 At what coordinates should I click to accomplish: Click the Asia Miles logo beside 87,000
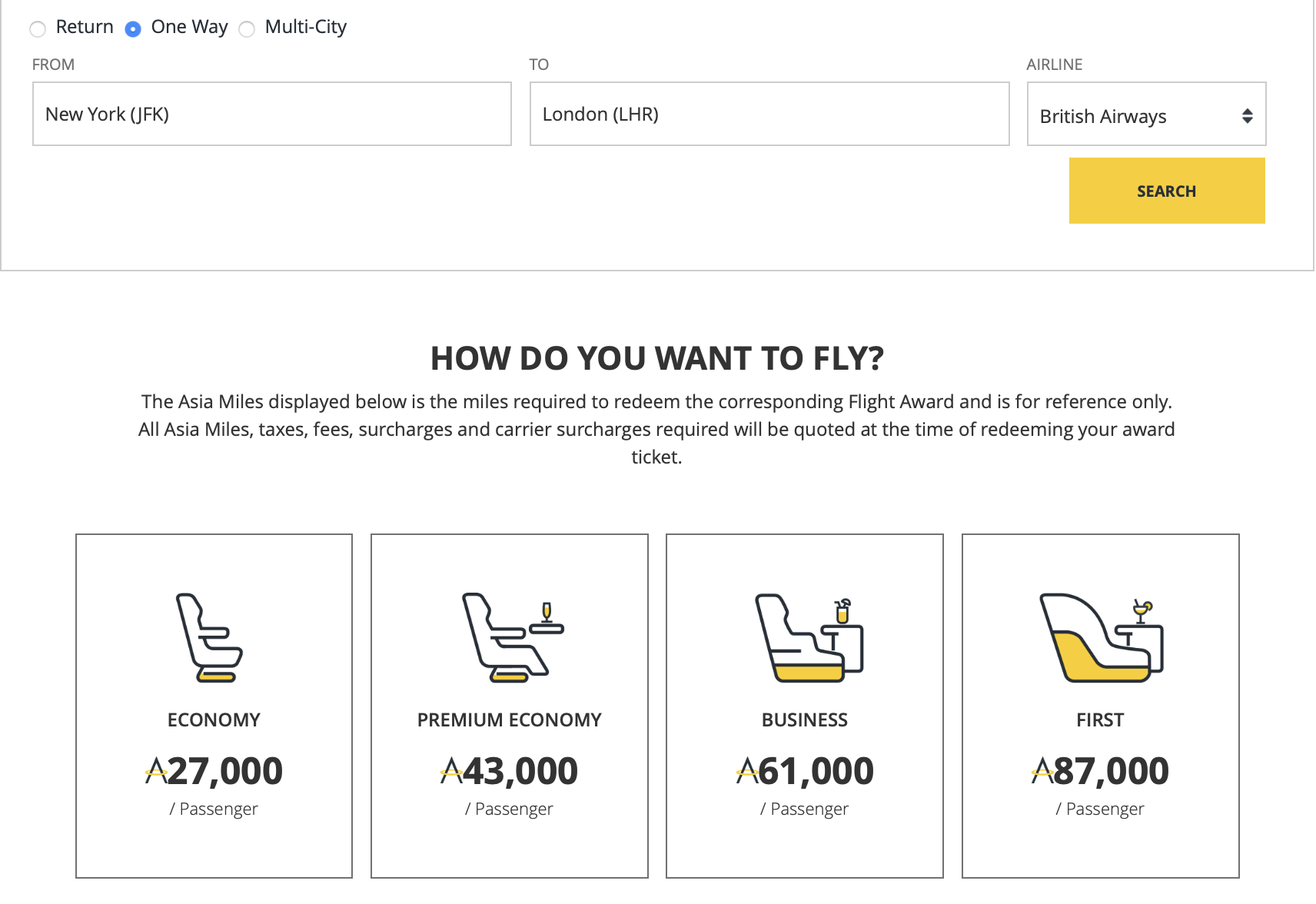click(x=1041, y=771)
